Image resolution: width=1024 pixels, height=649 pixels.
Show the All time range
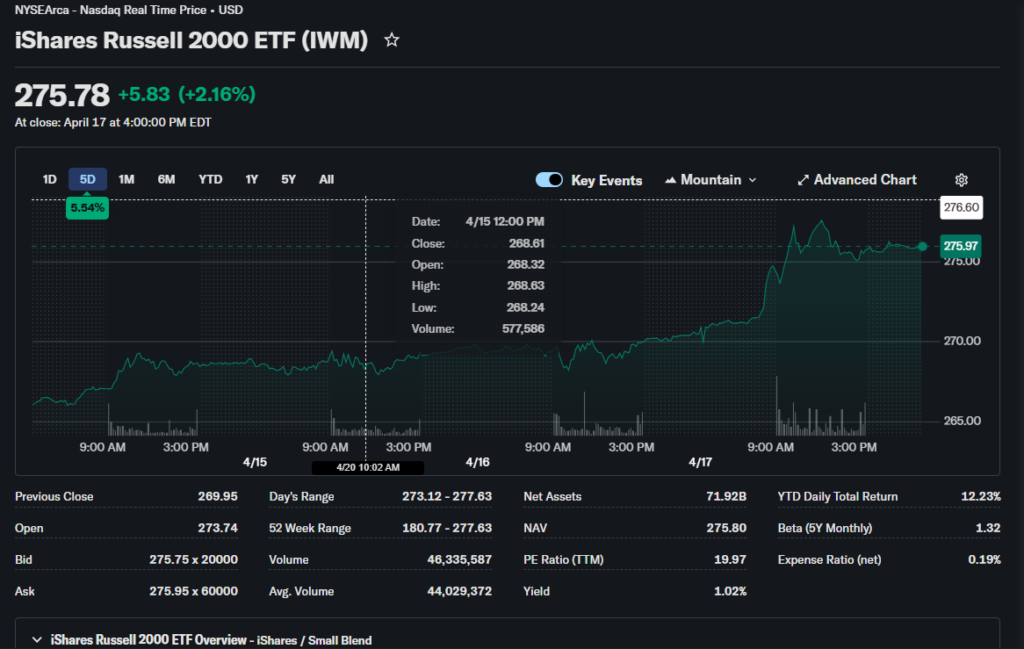(326, 180)
